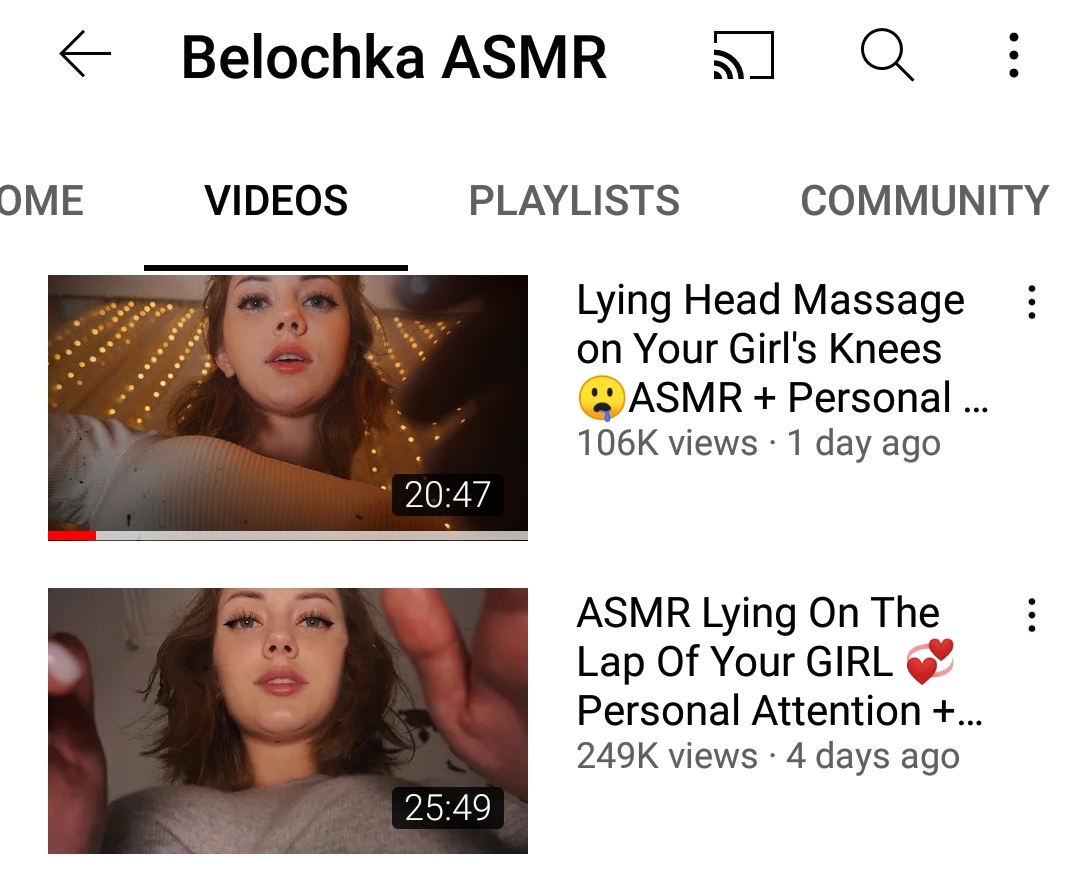Click the 20:47 duration badge
1080x881 pixels.
(448, 495)
